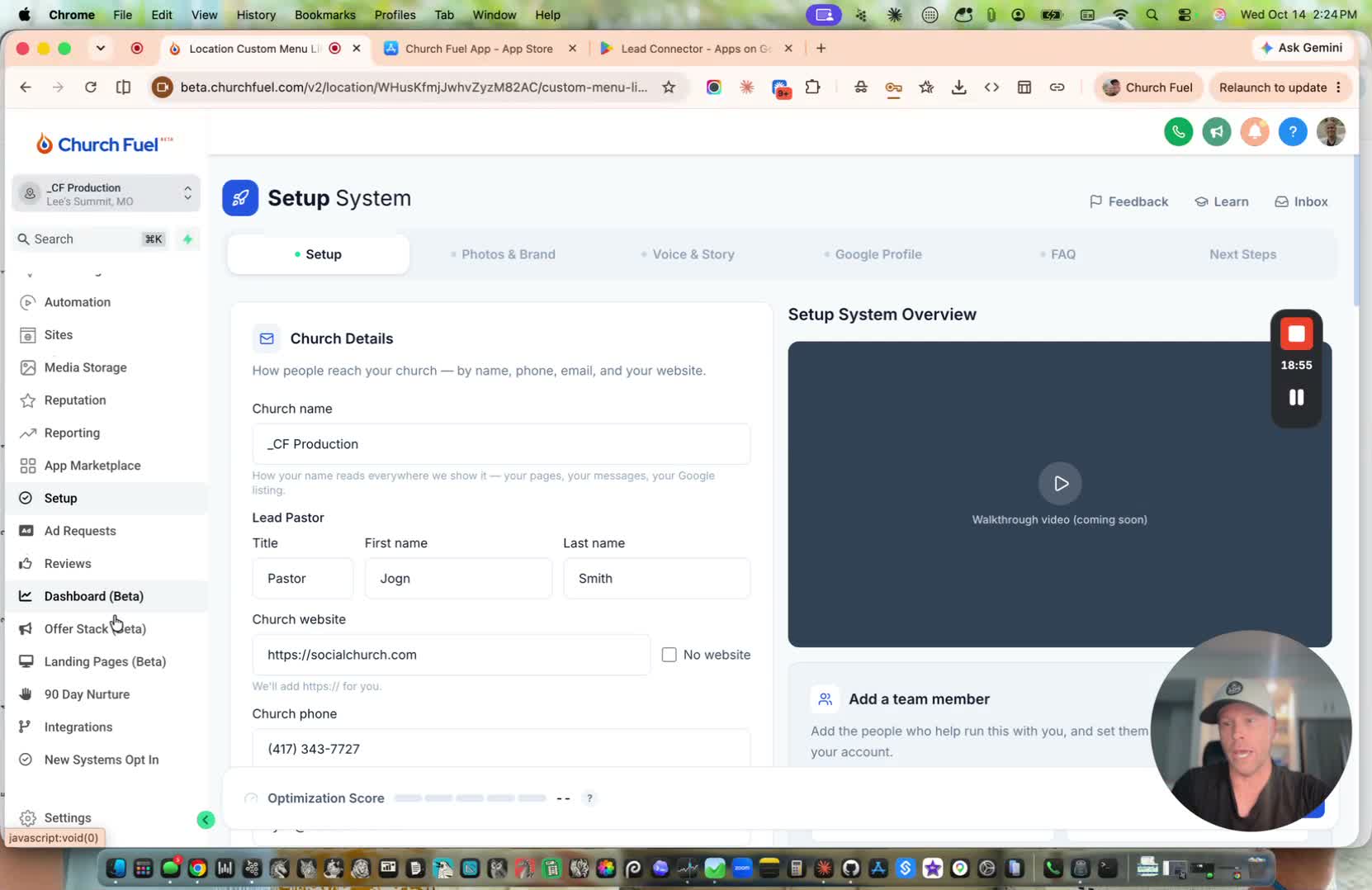Pause the screen recording
This screenshot has height=890, width=1372.
click(1296, 398)
